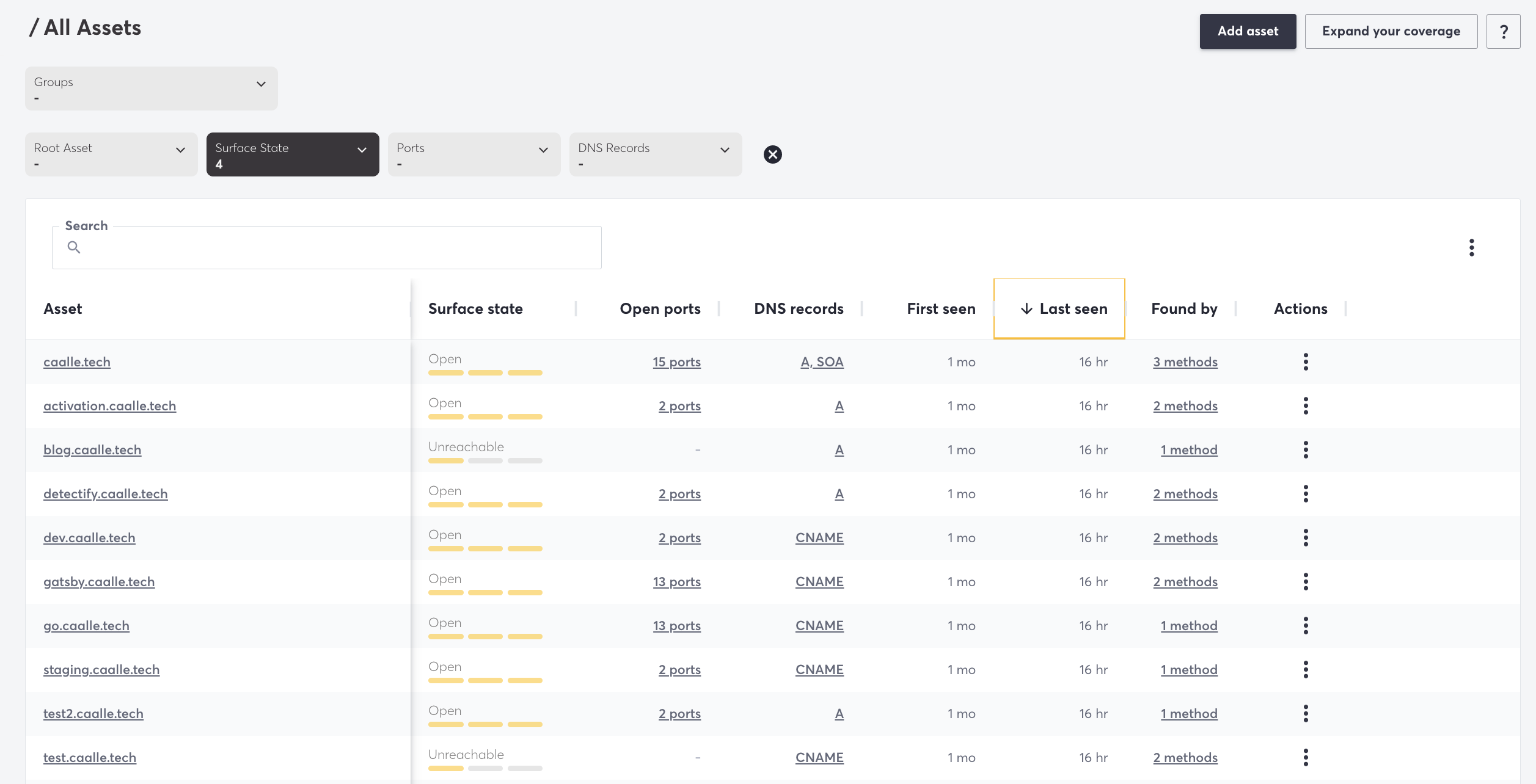Image resolution: width=1536 pixels, height=784 pixels.
Task: Open the caalle.tech asset details
Action: click(77, 361)
